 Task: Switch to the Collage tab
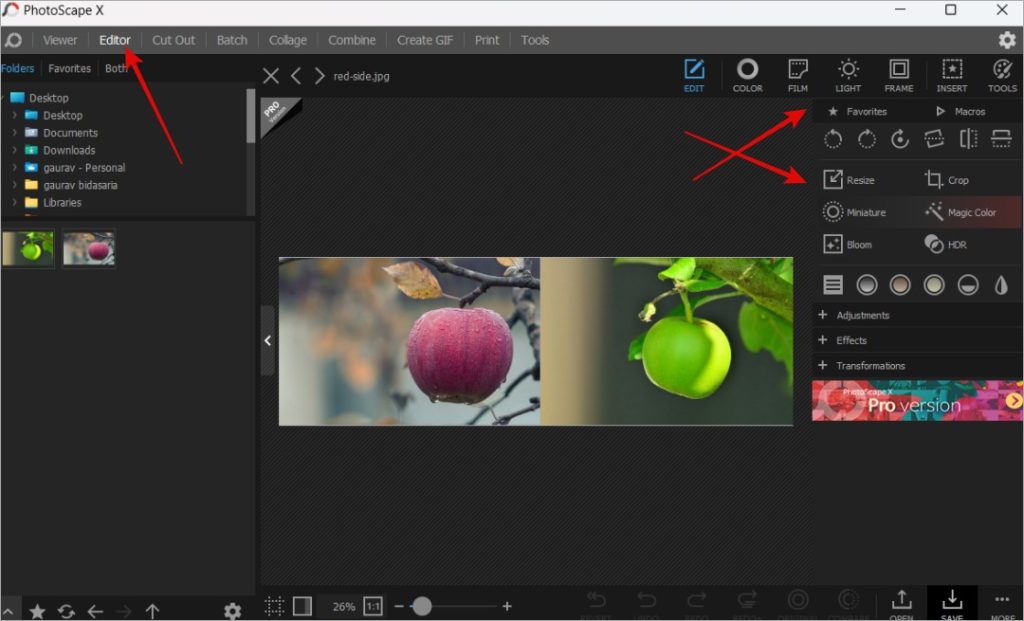click(287, 40)
